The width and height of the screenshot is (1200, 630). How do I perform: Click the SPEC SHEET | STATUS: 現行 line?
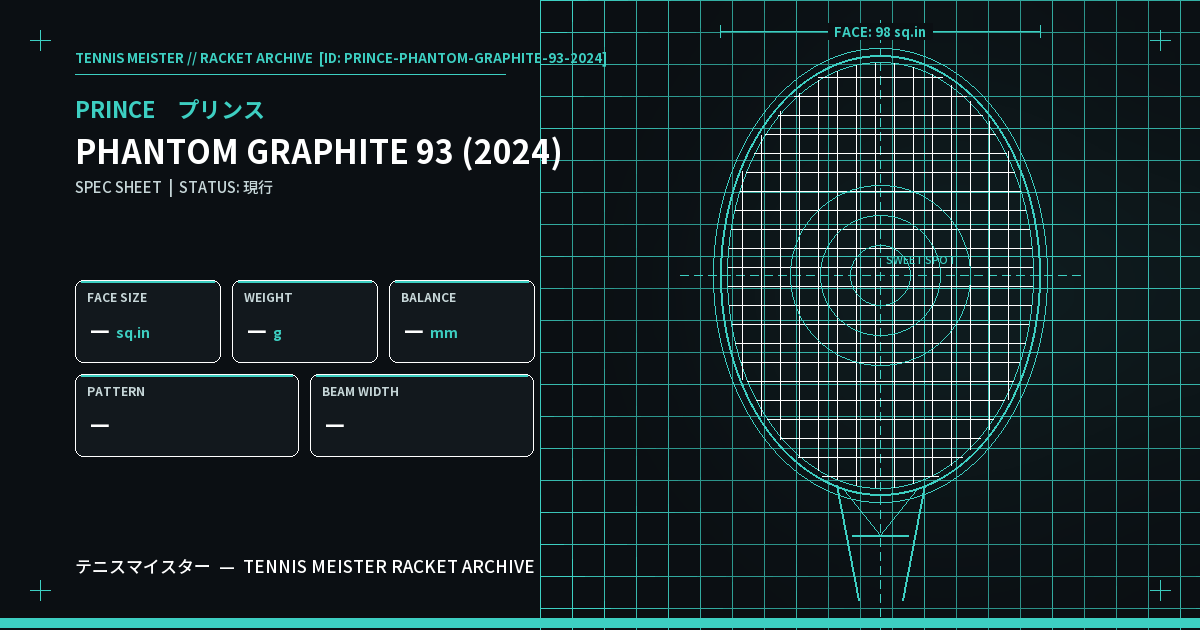point(174,187)
